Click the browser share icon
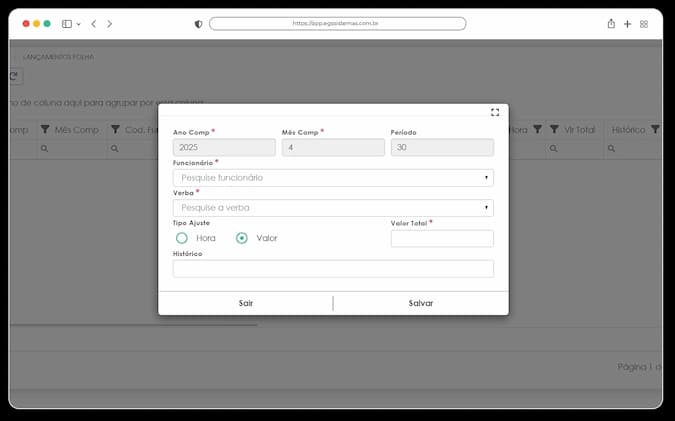Screen dimensions: 675x421 [611, 24]
